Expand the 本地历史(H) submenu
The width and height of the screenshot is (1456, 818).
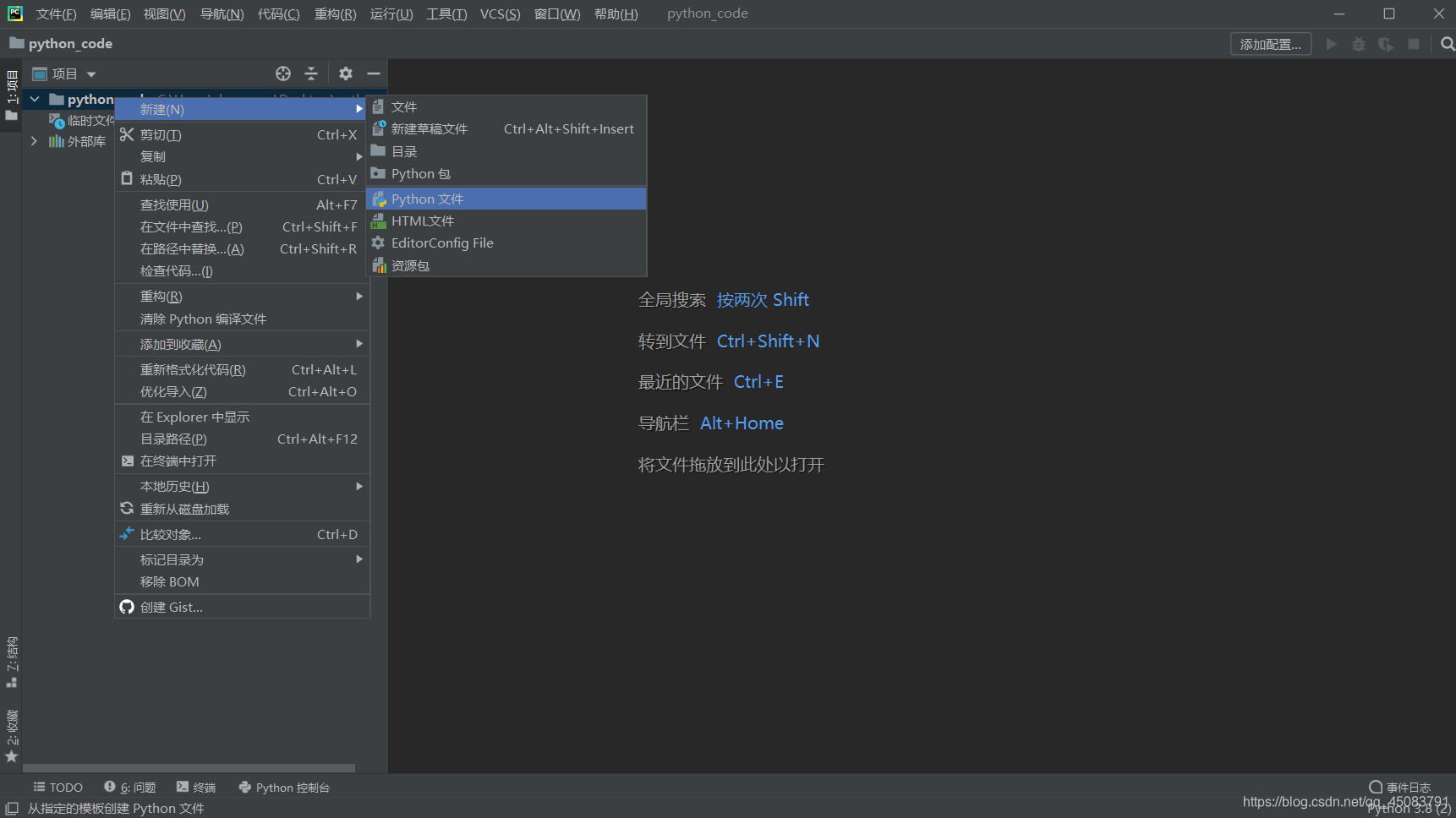(243, 486)
